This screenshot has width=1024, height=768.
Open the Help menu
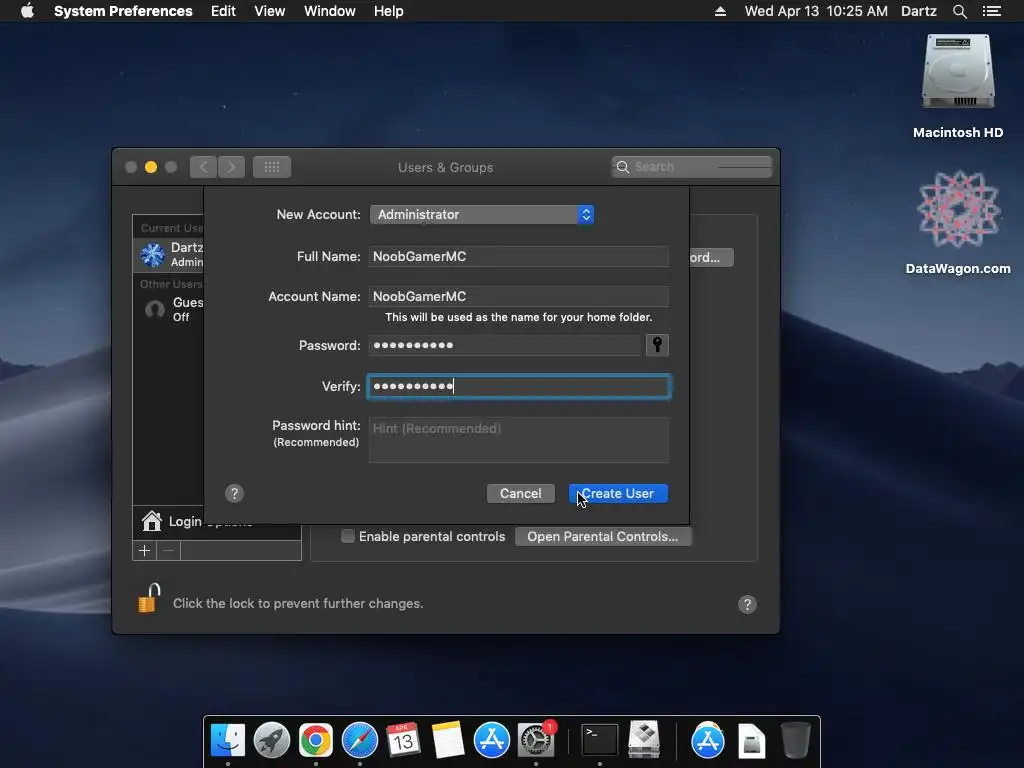click(x=388, y=11)
